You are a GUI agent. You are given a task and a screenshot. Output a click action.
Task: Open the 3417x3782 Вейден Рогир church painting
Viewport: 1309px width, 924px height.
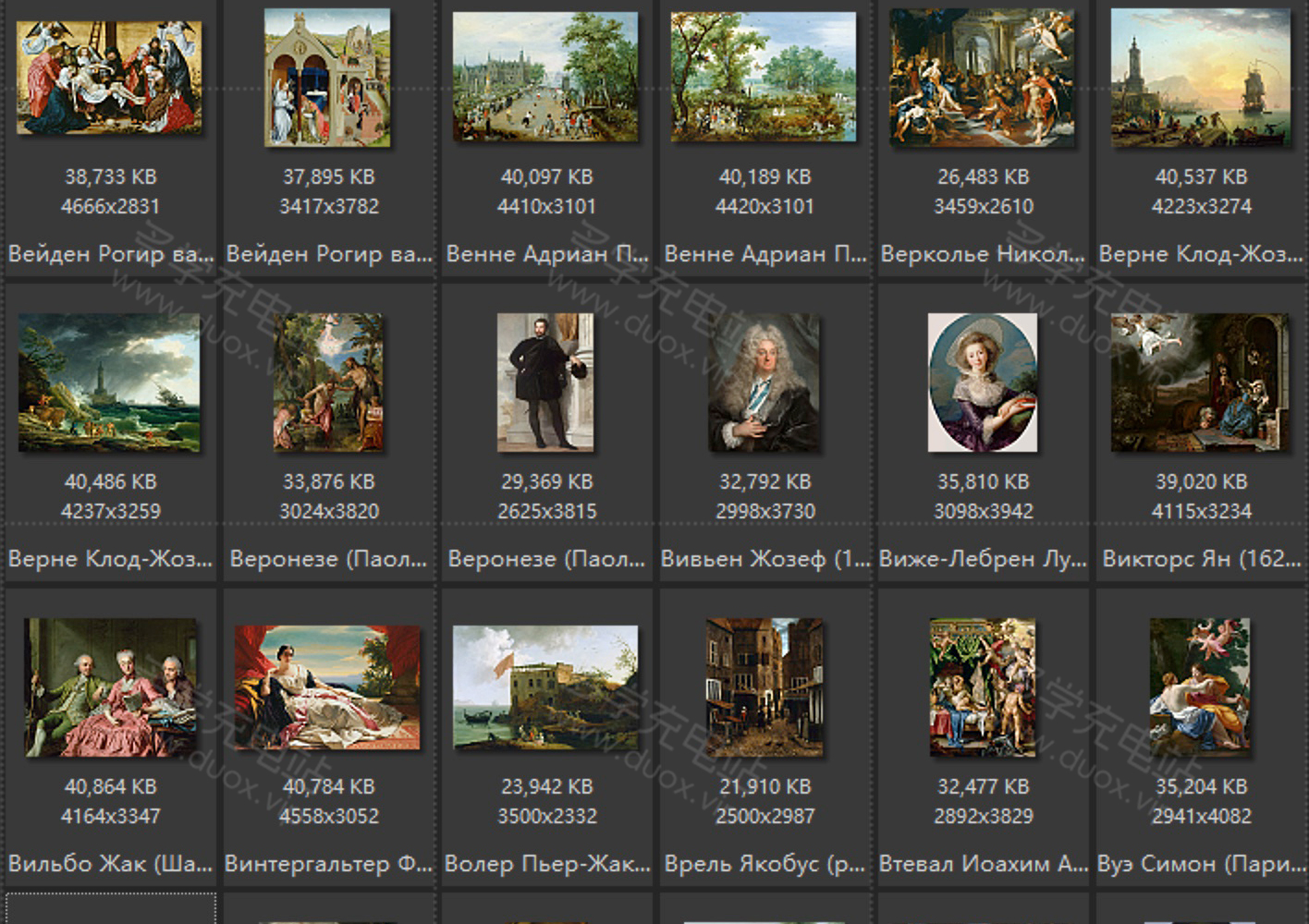(x=327, y=78)
